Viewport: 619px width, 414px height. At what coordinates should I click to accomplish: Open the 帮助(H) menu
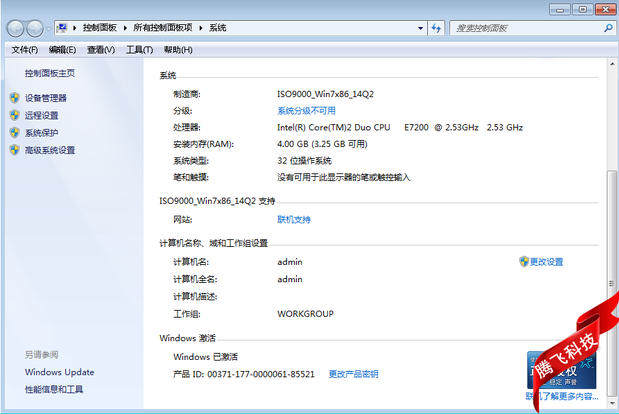tap(178, 50)
